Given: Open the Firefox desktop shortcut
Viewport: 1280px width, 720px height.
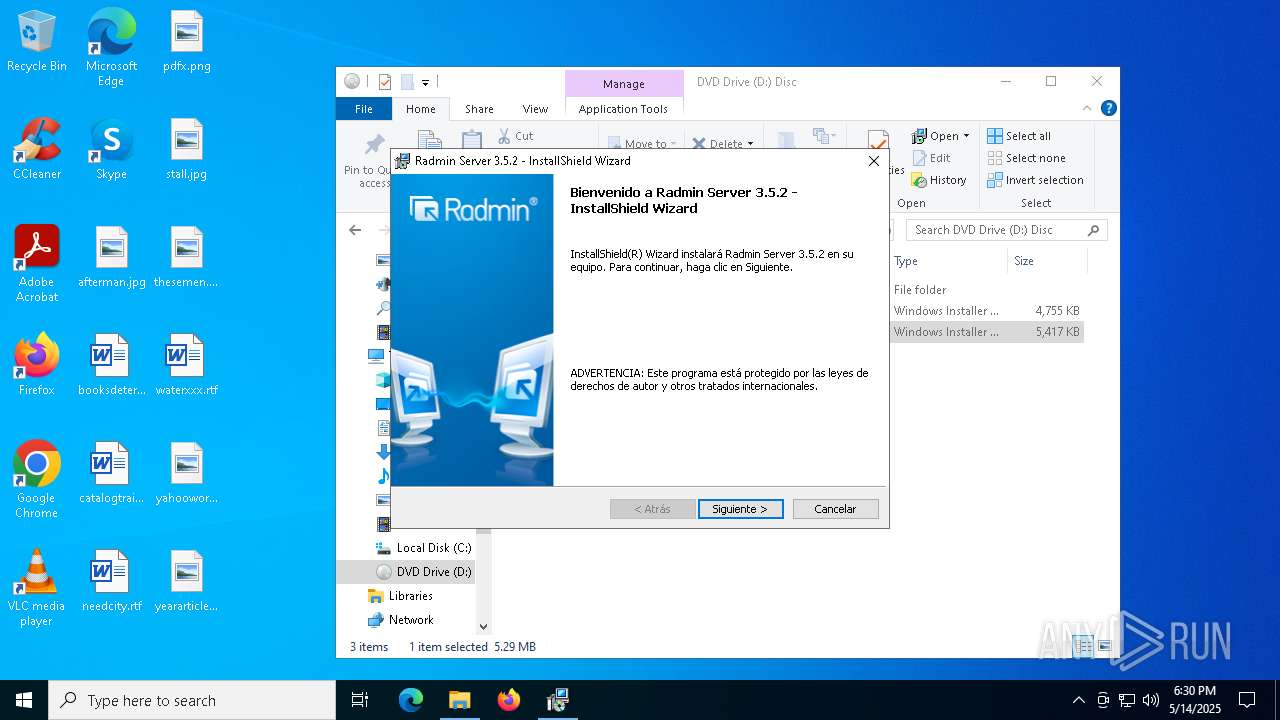Looking at the screenshot, I should coord(37,366).
